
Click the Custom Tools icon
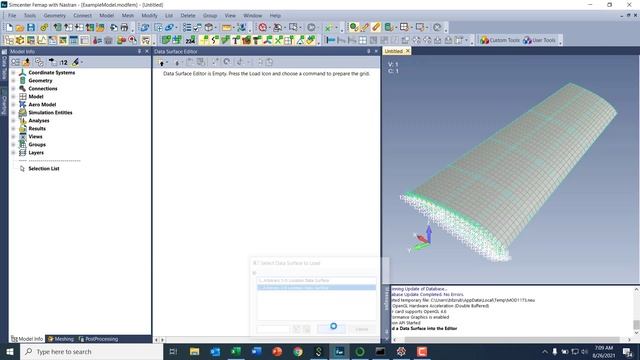[x=500, y=40]
